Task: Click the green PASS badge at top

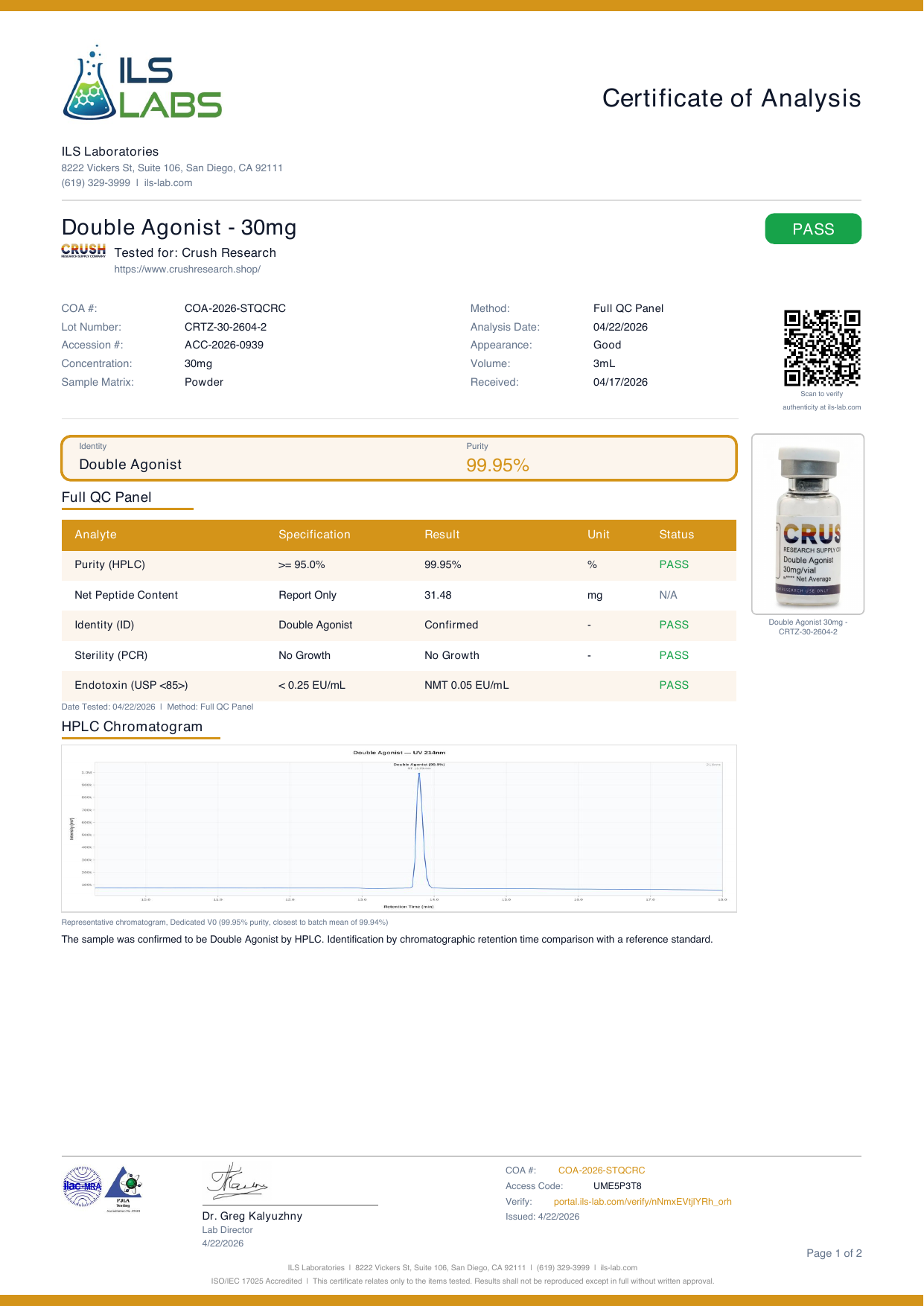Action: coord(813,229)
